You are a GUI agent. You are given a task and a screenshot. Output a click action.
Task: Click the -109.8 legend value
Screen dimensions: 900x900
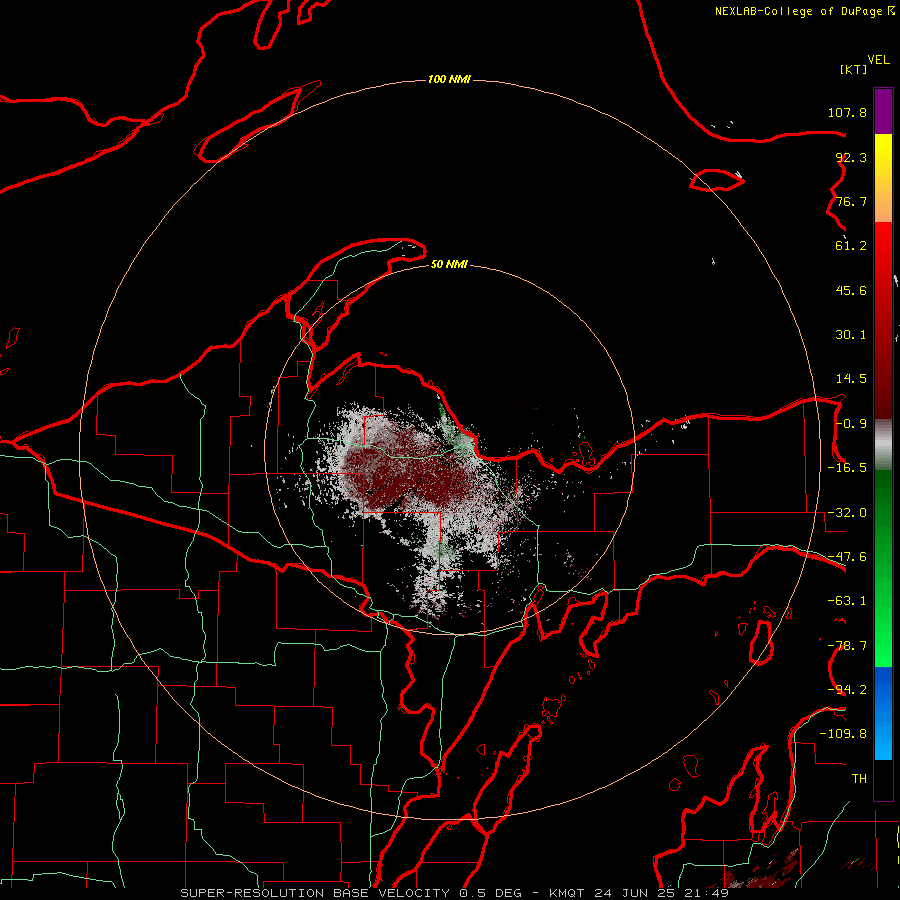click(x=843, y=734)
